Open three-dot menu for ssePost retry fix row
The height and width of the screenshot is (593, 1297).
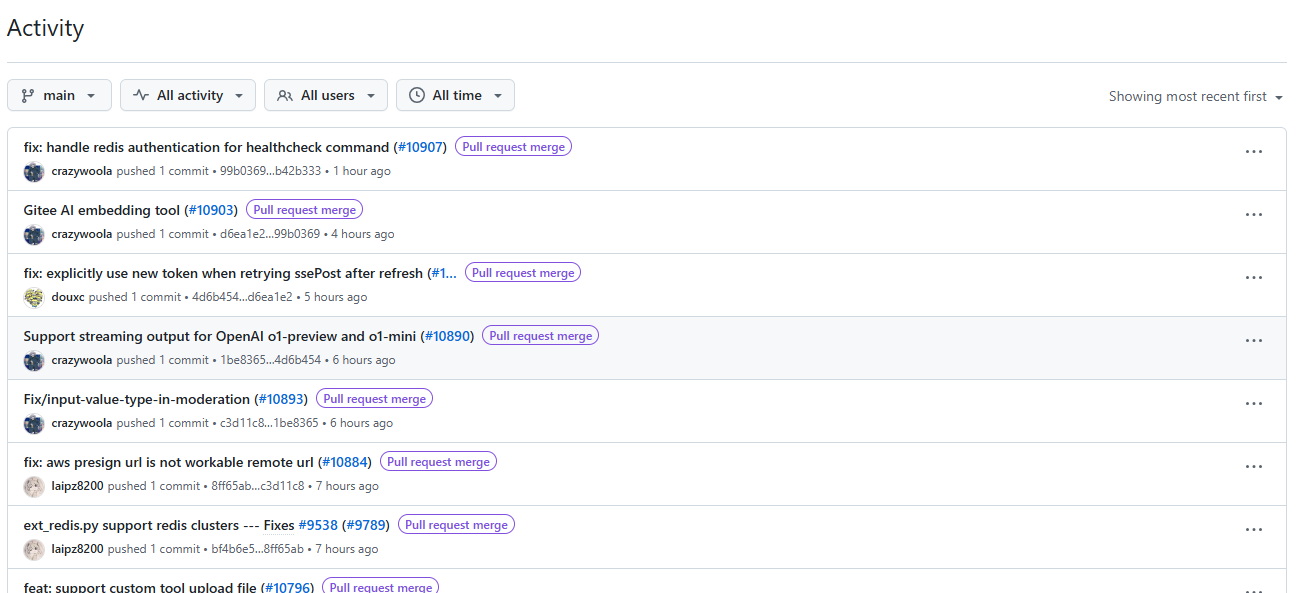pos(1254,277)
